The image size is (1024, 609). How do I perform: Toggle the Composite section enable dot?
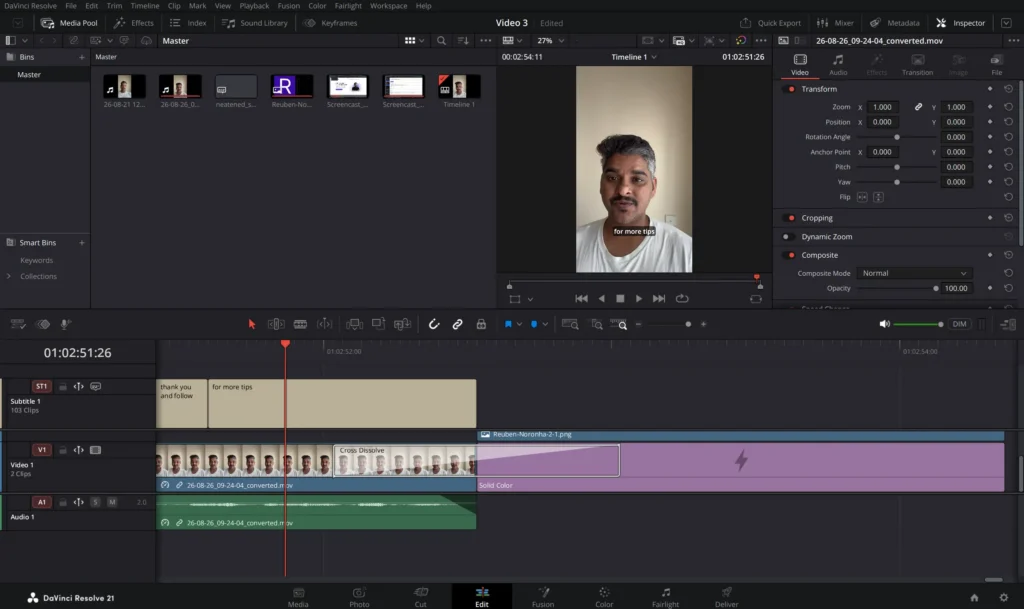point(791,255)
